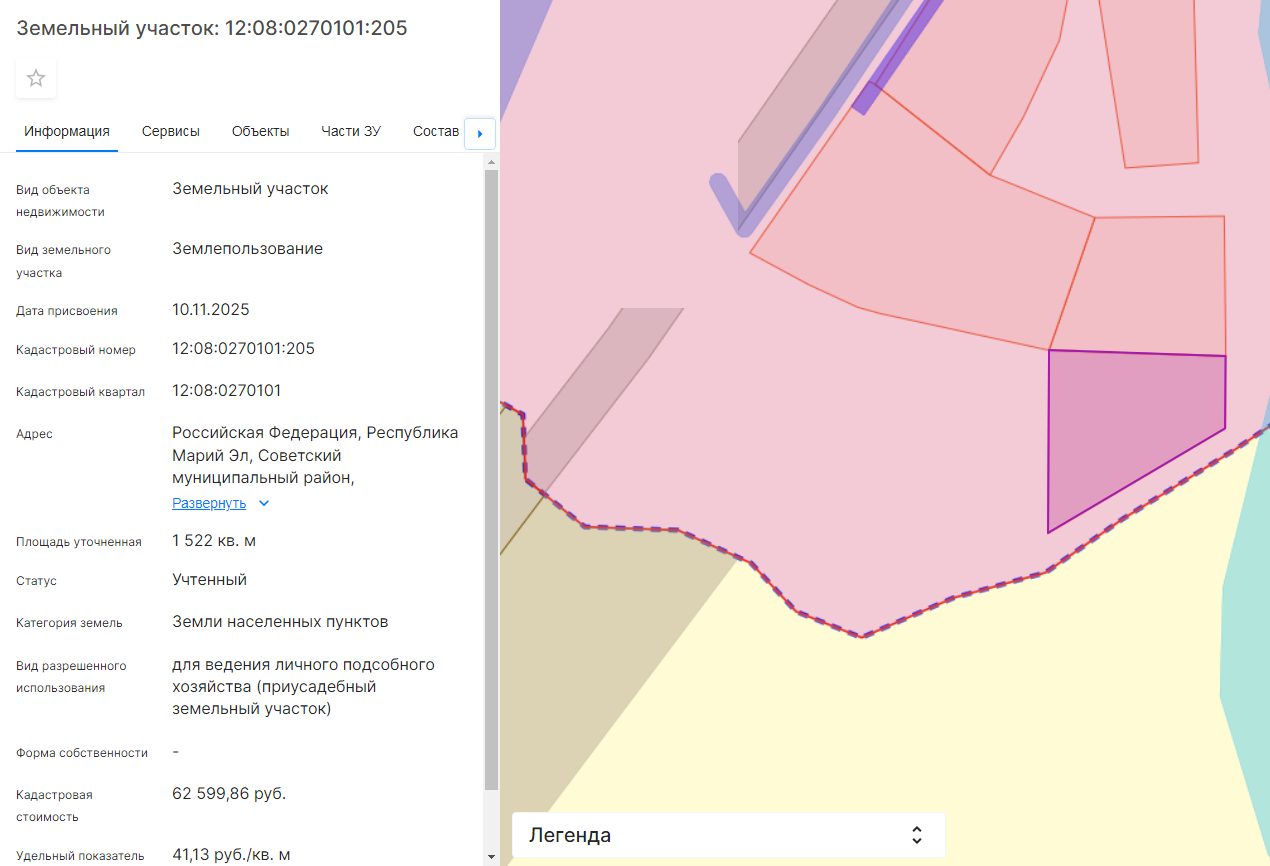
Task: Click the chevron next to Развернуть
Action: click(x=264, y=503)
